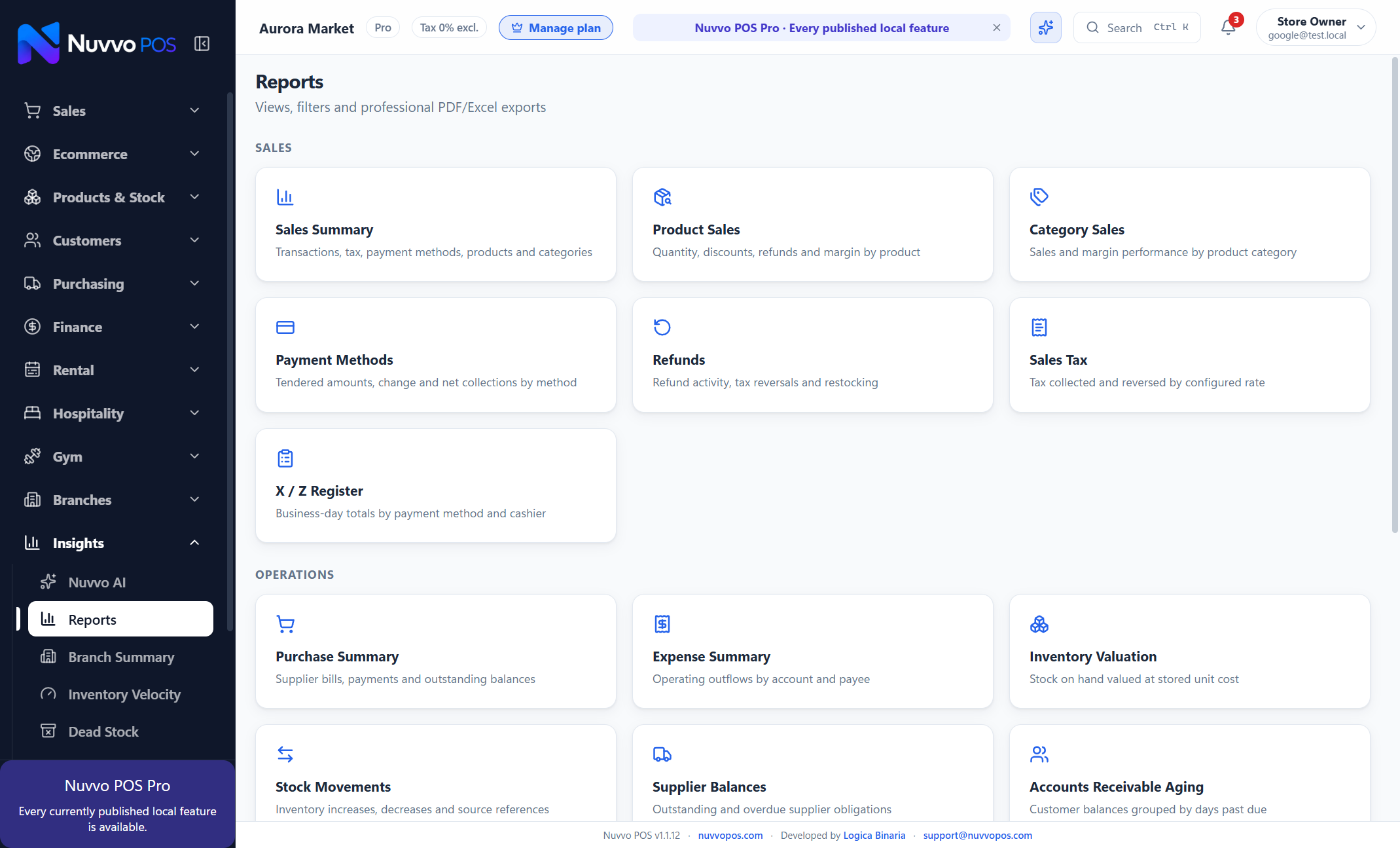The width and height of the screenshot is (1400, 848).
Task: Click the Payment Methods card icon
Action: click(285, 327)
